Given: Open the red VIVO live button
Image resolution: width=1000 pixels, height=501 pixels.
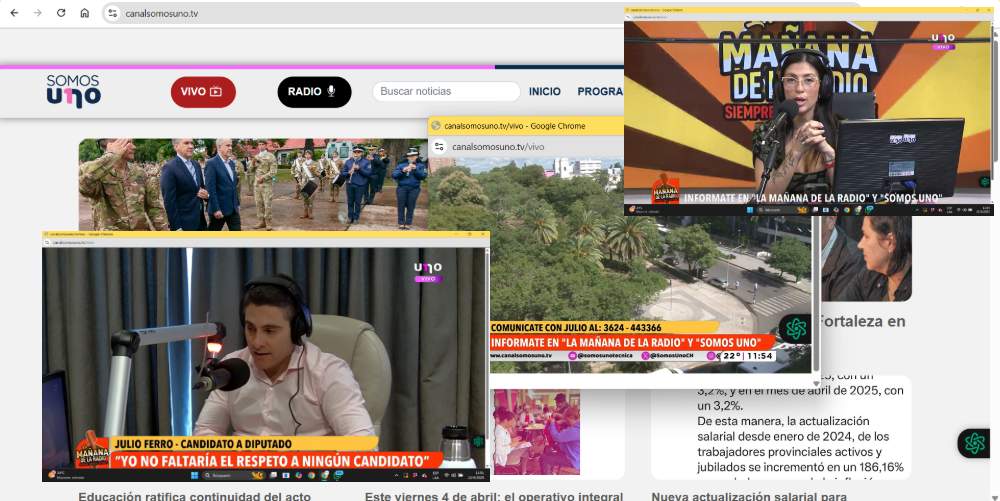Looking at the screenshot, I should [203, 92].
